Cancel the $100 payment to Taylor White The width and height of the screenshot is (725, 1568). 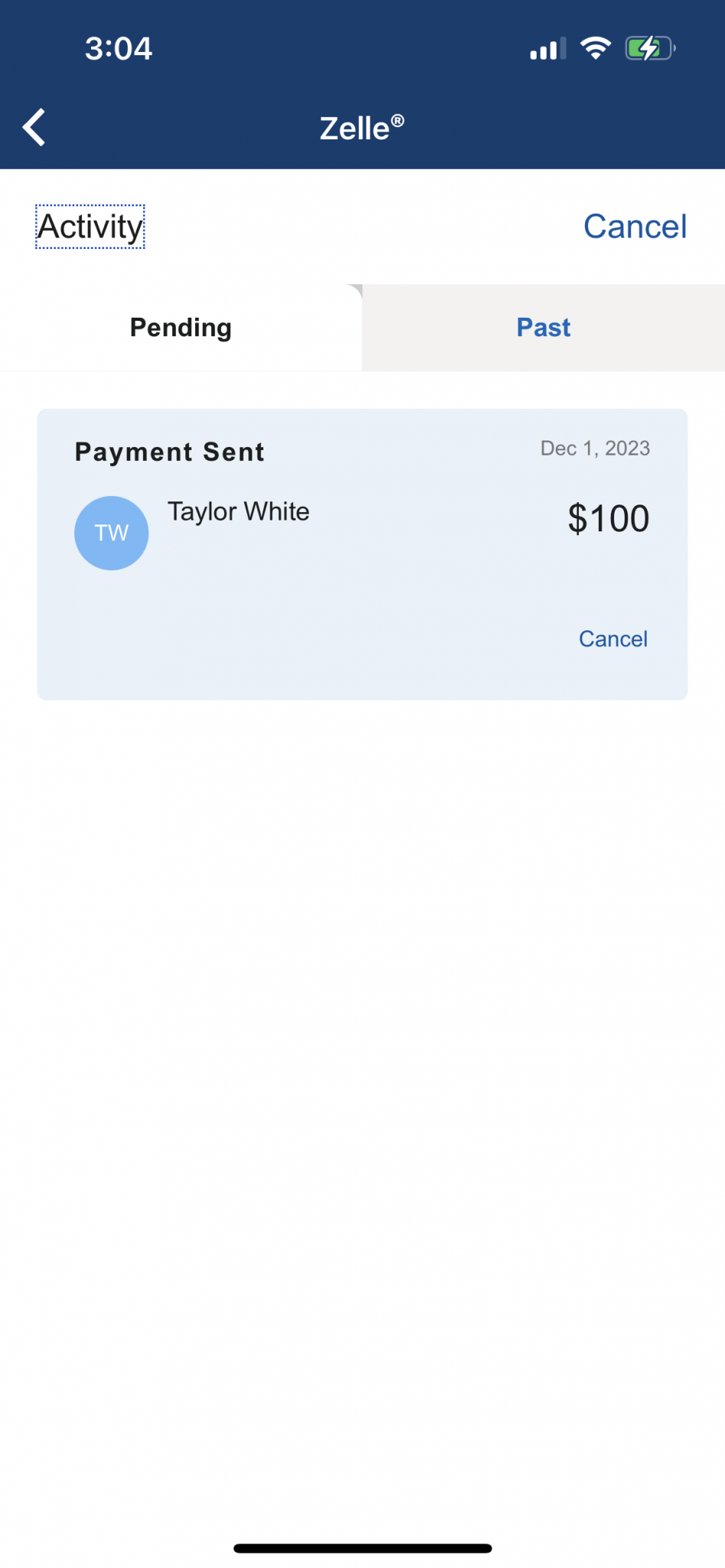pyautogui.click(x=612, y=639)
